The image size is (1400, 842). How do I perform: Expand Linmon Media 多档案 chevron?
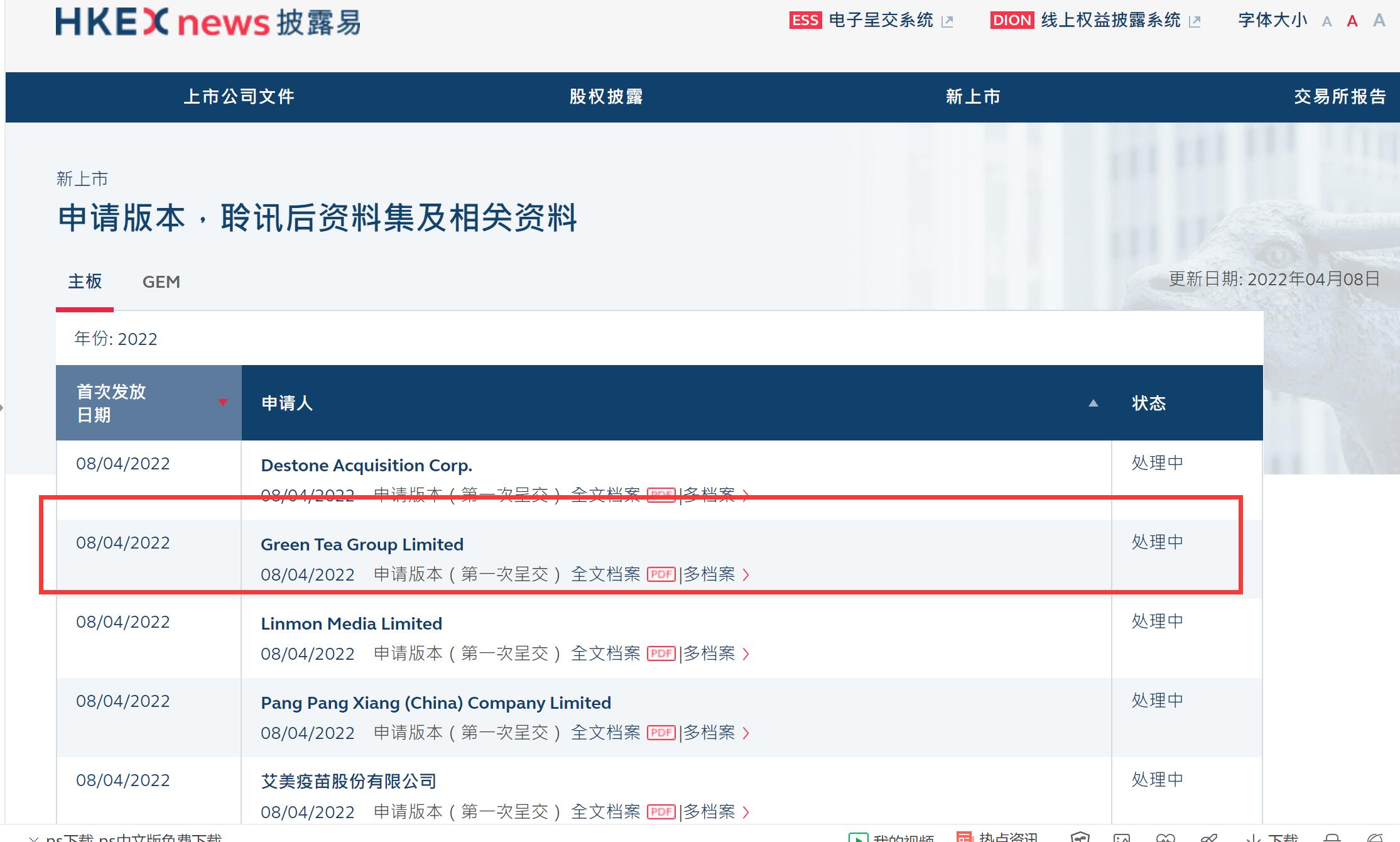(x=746, y=653)
